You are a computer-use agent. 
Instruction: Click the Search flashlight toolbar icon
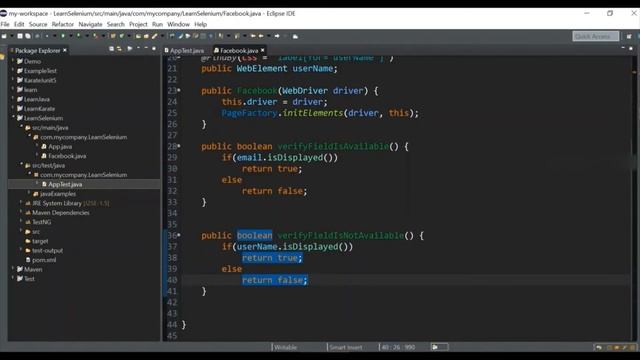point(155,36)
